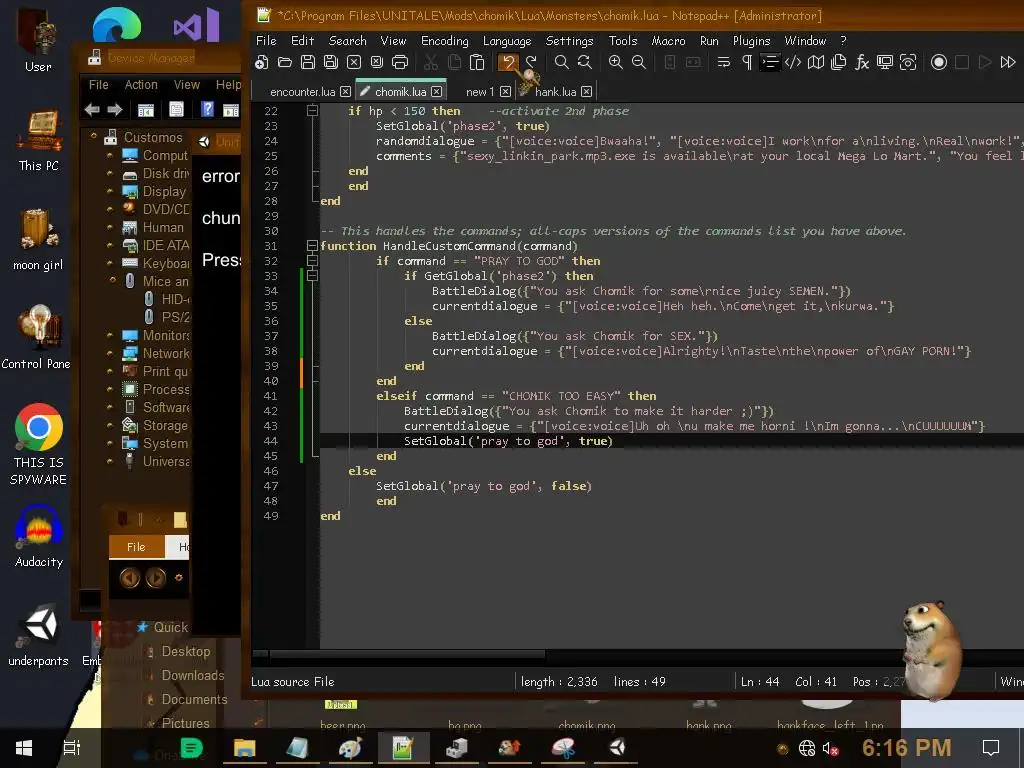Open File Explorer from the taskbar

[x=245, y=748]
